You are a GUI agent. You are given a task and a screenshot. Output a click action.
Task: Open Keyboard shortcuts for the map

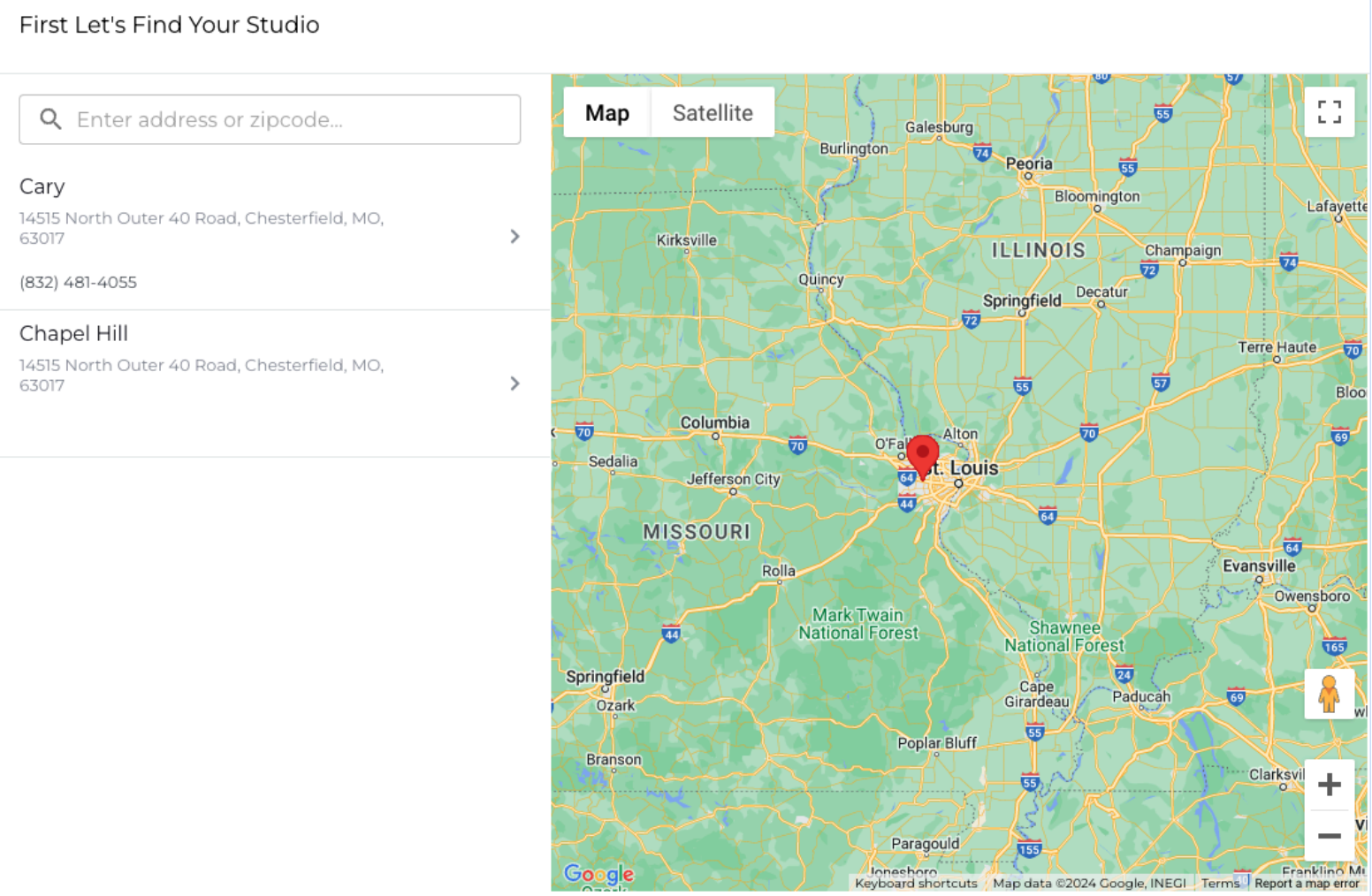click(916, 884)
